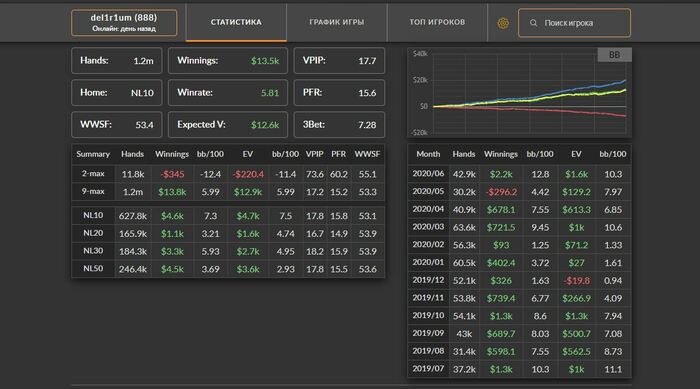This screenshot has height=389, width=700.
Task: Select the 2019/12 month row
Action: coord(519,280)
